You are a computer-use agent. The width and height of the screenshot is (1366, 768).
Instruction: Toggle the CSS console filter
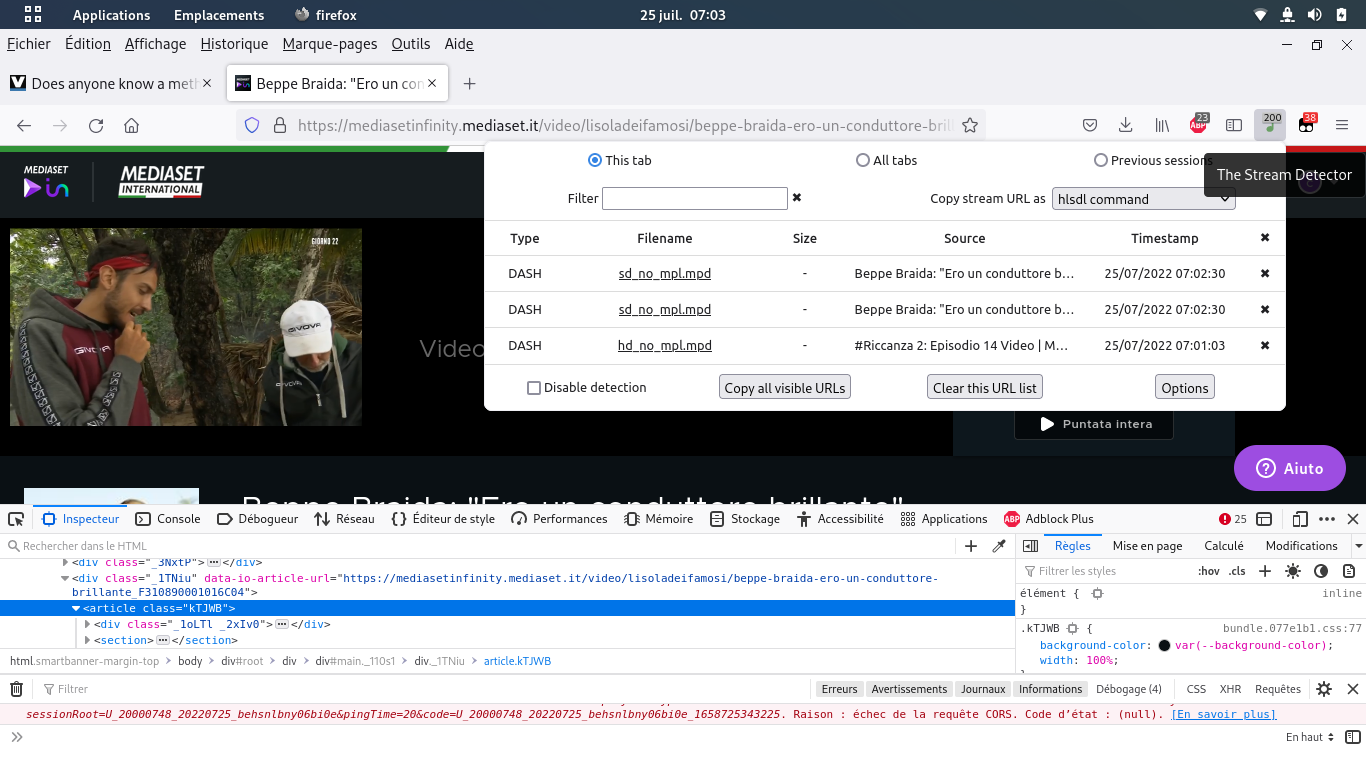1196,689
